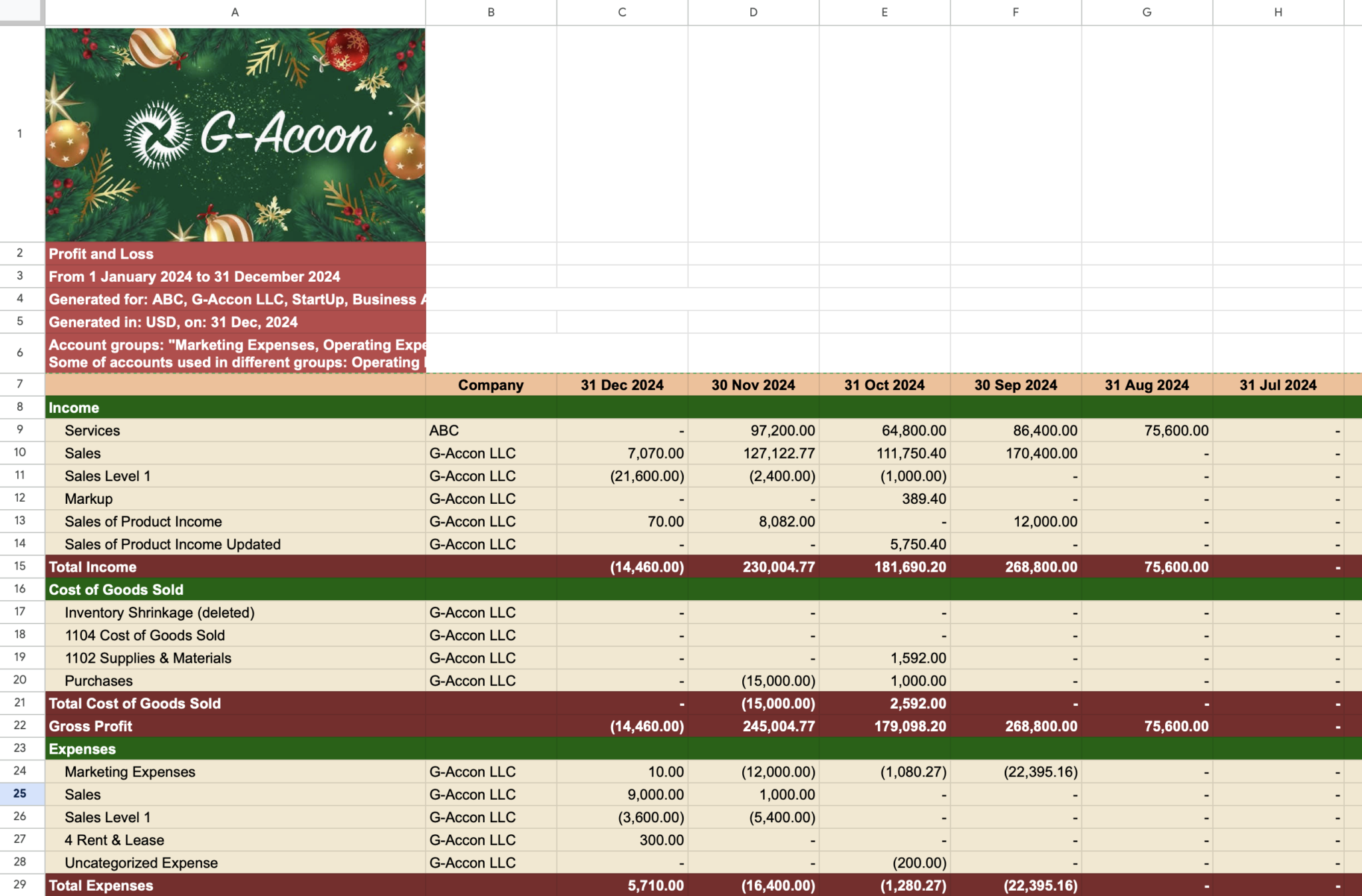Click the '30 Sep 2024' header cell
1362x896 pixels.
(1016, 385)
